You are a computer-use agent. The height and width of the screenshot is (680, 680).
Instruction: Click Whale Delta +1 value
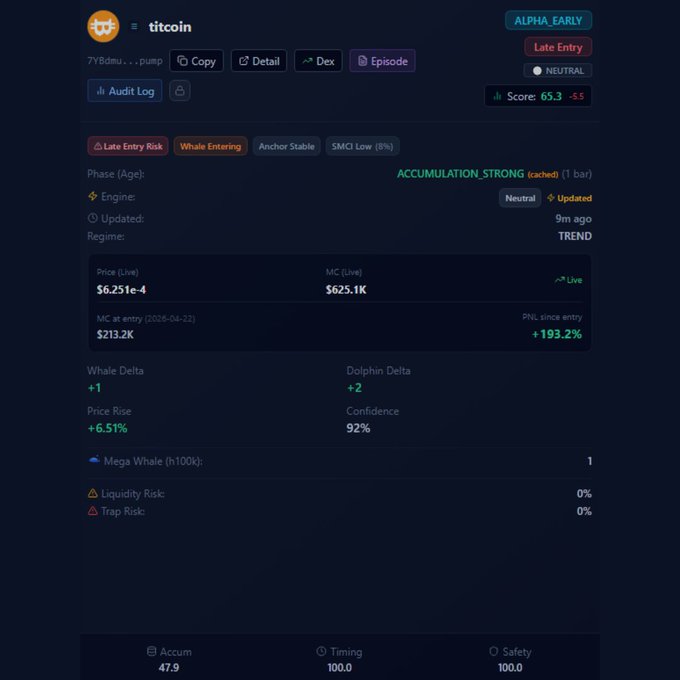tap(95, 388)
